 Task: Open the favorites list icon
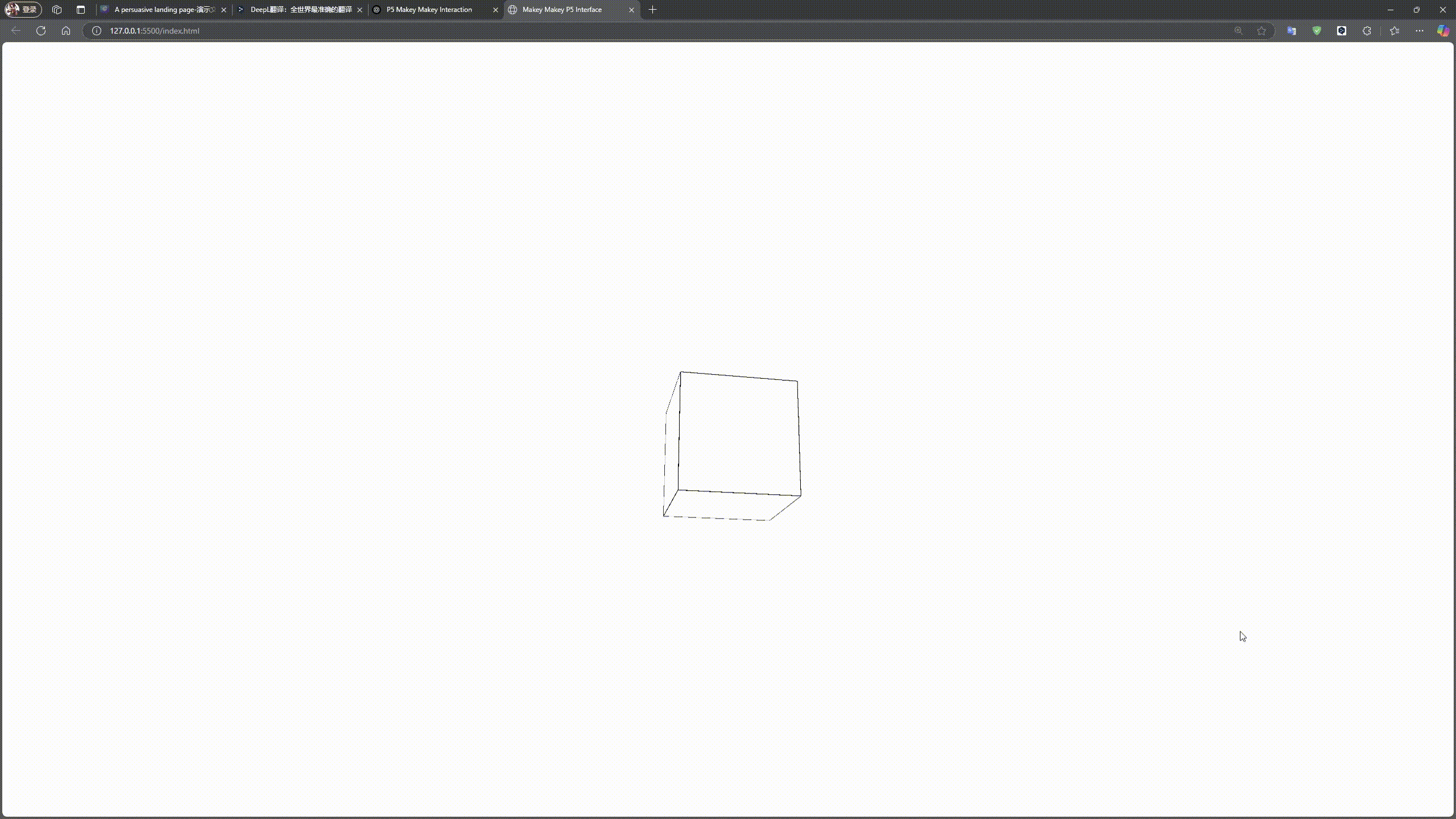(x=1393, y=31)
